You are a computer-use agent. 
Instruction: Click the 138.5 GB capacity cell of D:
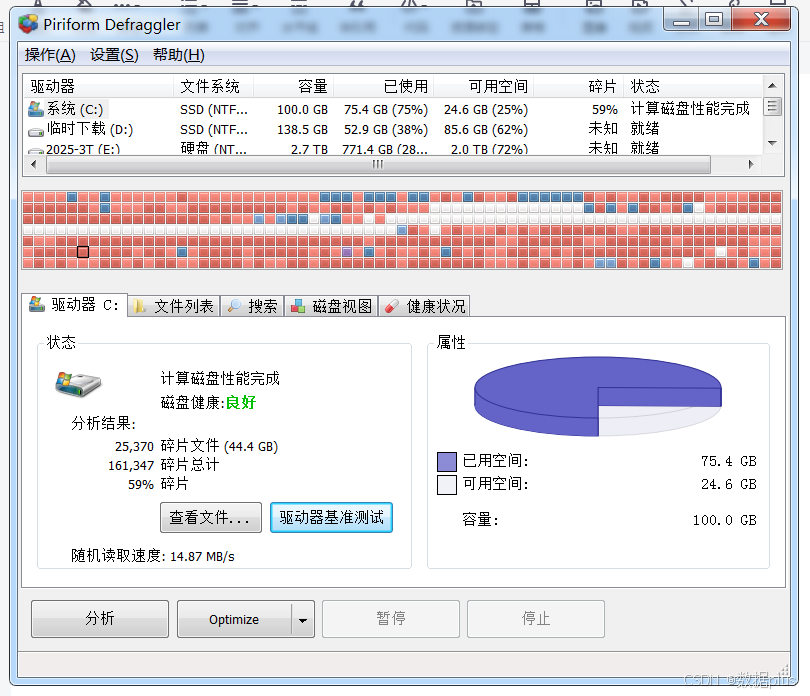click(302, 129)
